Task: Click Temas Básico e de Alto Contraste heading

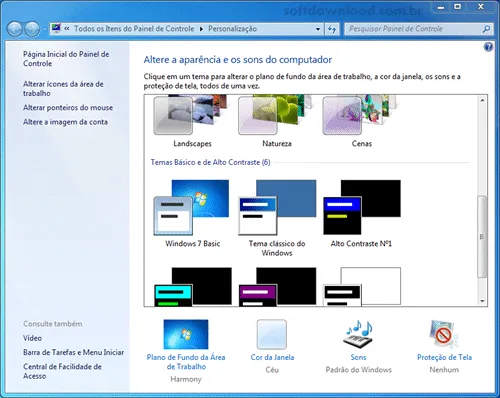Action: (210, 162)
